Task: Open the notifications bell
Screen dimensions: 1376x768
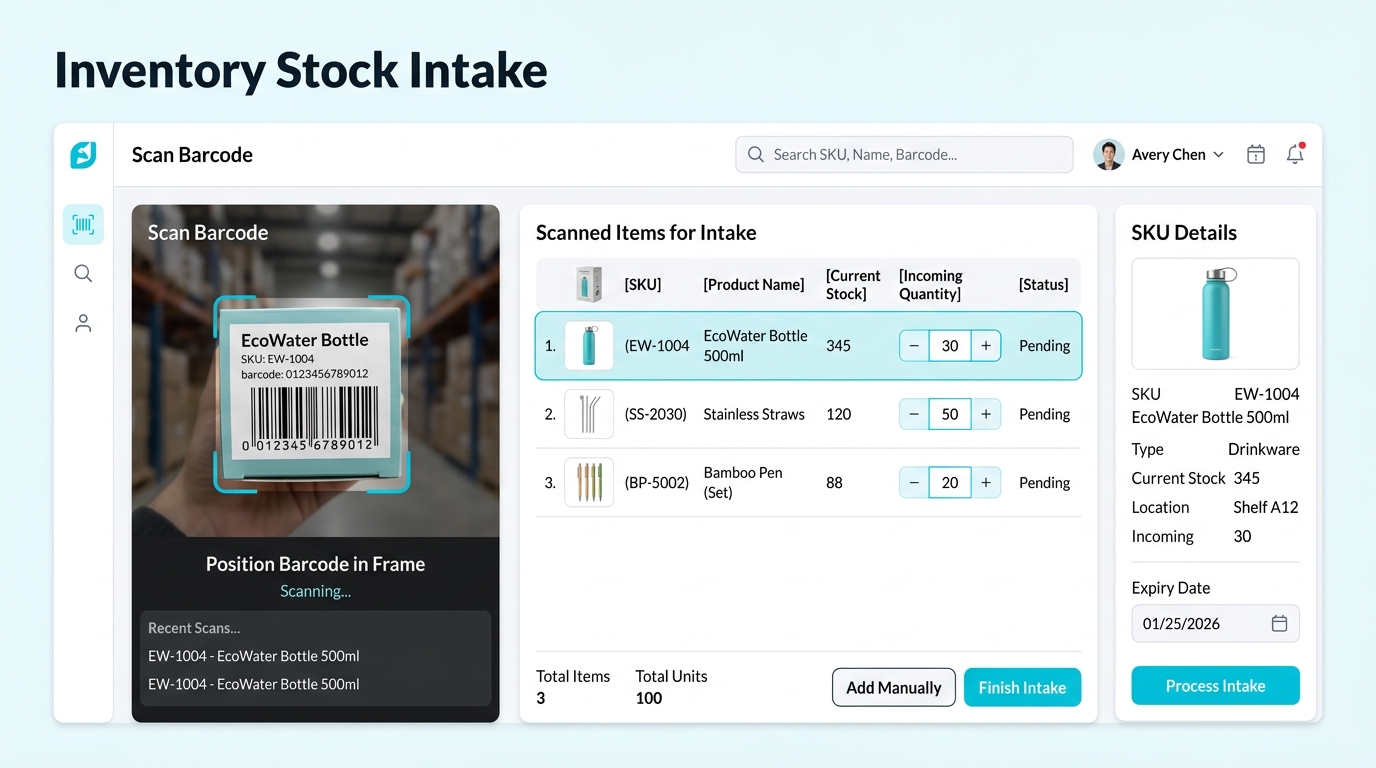Action: click(x=1295, y=154)
